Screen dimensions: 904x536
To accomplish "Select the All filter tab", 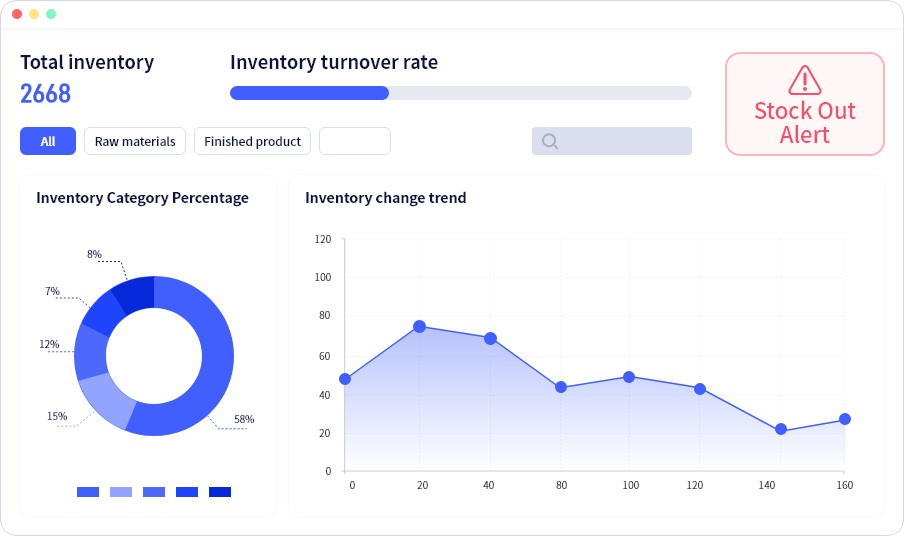I will (x=48, y=141).
